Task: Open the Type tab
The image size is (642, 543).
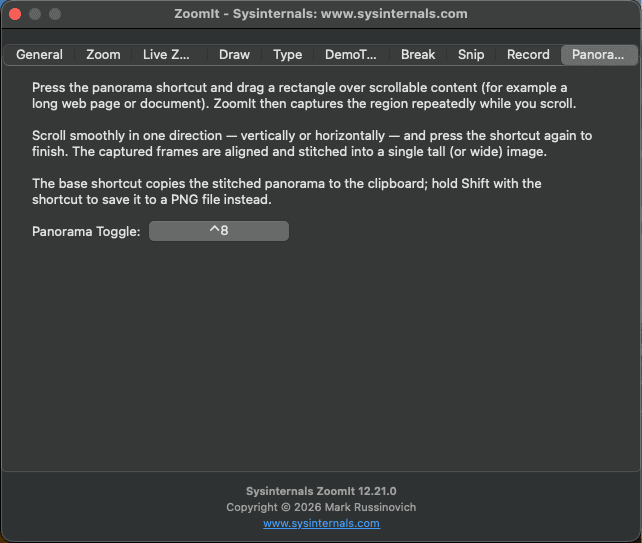Action: 287,54
